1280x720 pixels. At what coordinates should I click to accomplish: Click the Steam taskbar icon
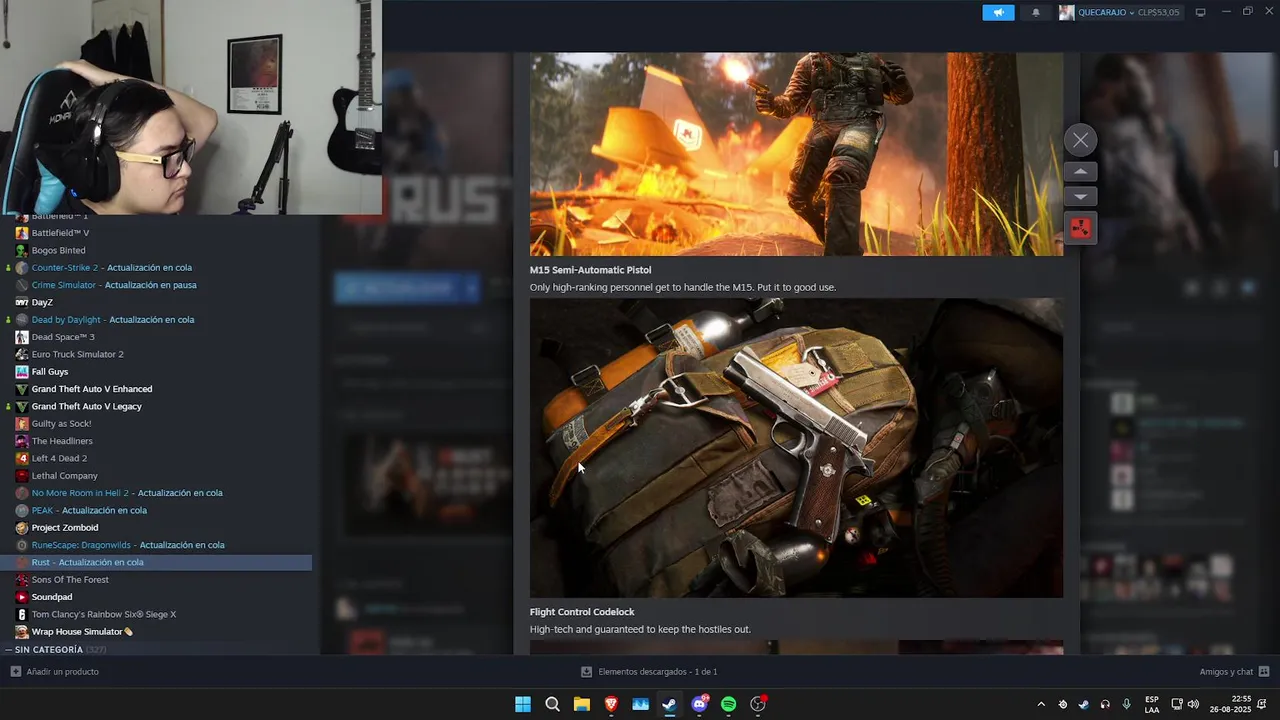pos(669,704)
